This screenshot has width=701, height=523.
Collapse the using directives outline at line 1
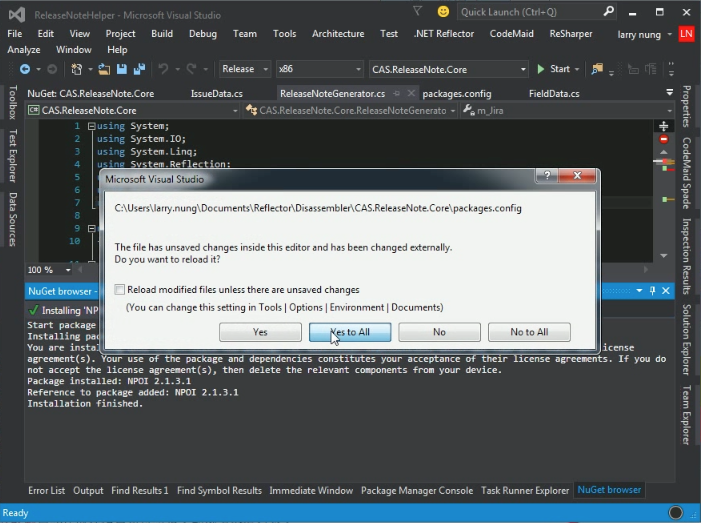92,126
